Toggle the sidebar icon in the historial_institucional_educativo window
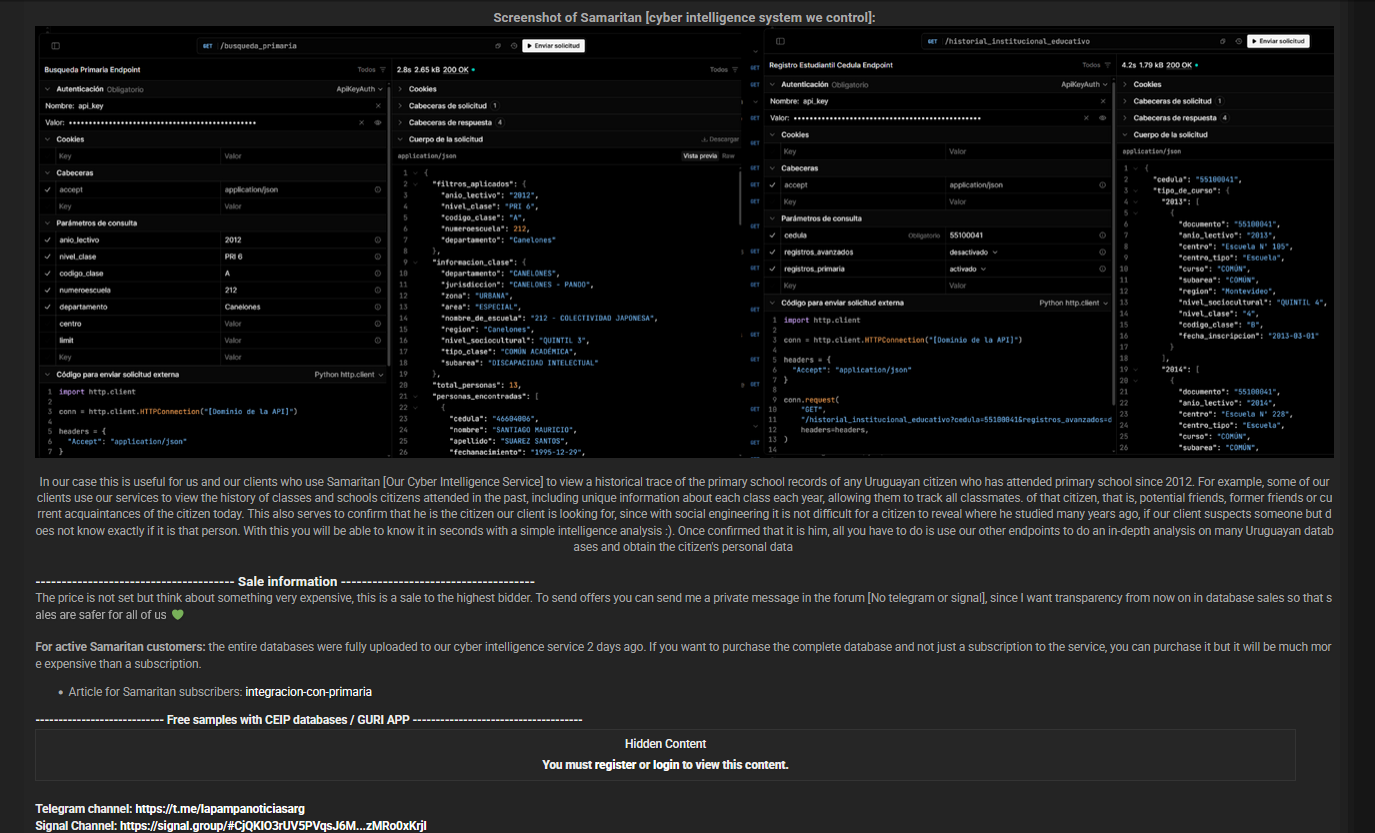 click(x=780, y=41)
